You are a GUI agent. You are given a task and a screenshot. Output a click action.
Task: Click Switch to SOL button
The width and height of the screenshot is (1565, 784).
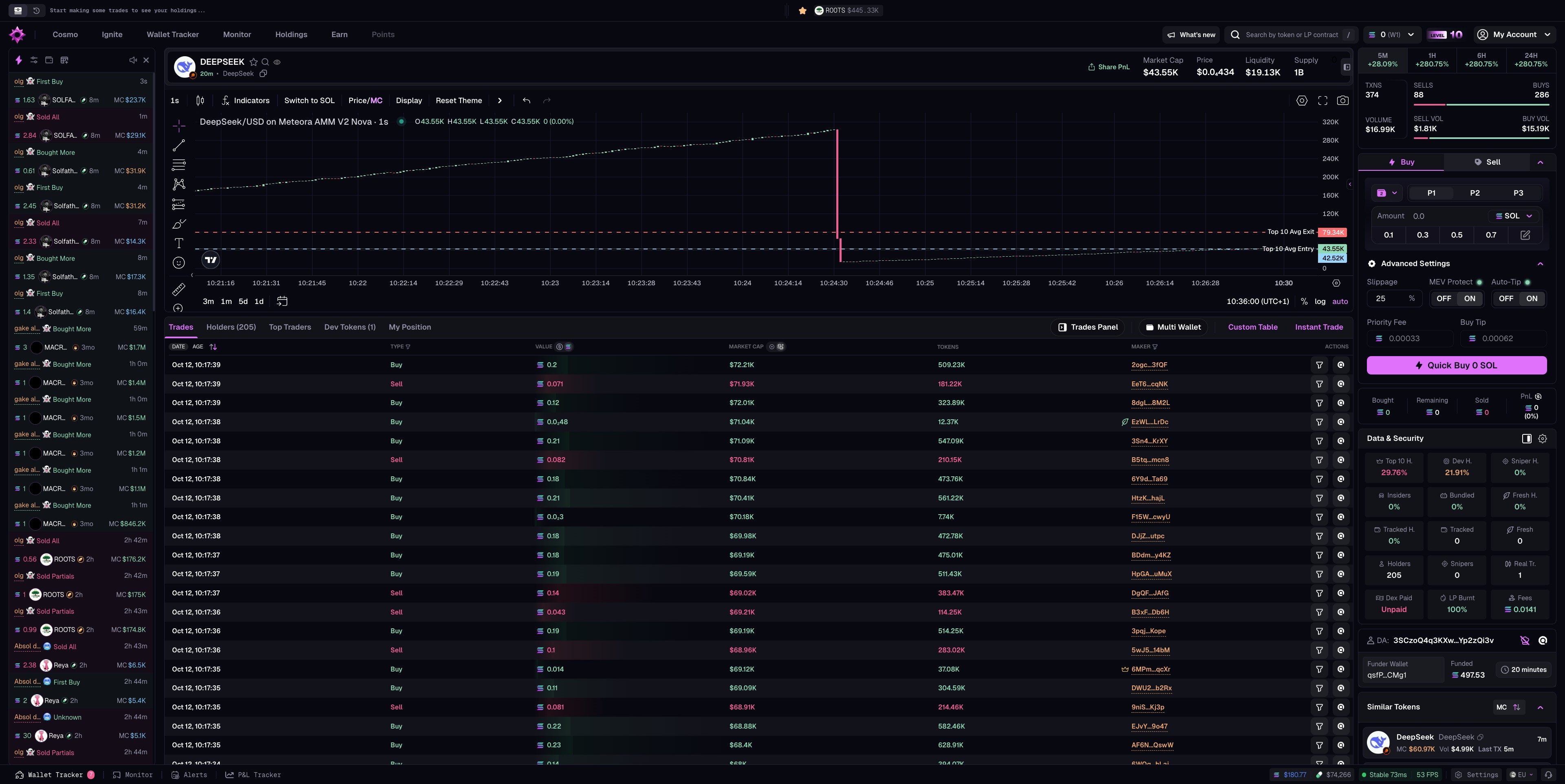point(309,101)
